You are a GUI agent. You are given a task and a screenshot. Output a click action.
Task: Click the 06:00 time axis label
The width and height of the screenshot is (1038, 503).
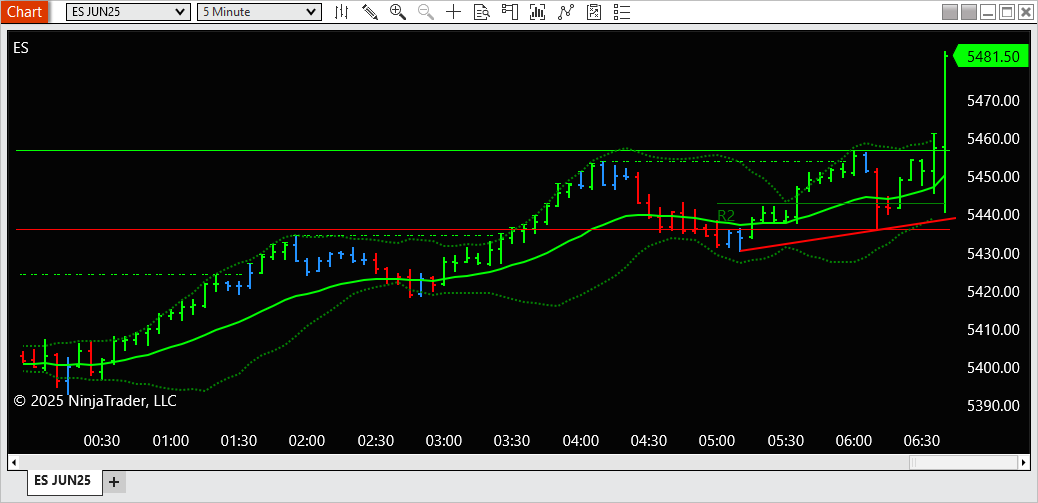coord(854,441)
